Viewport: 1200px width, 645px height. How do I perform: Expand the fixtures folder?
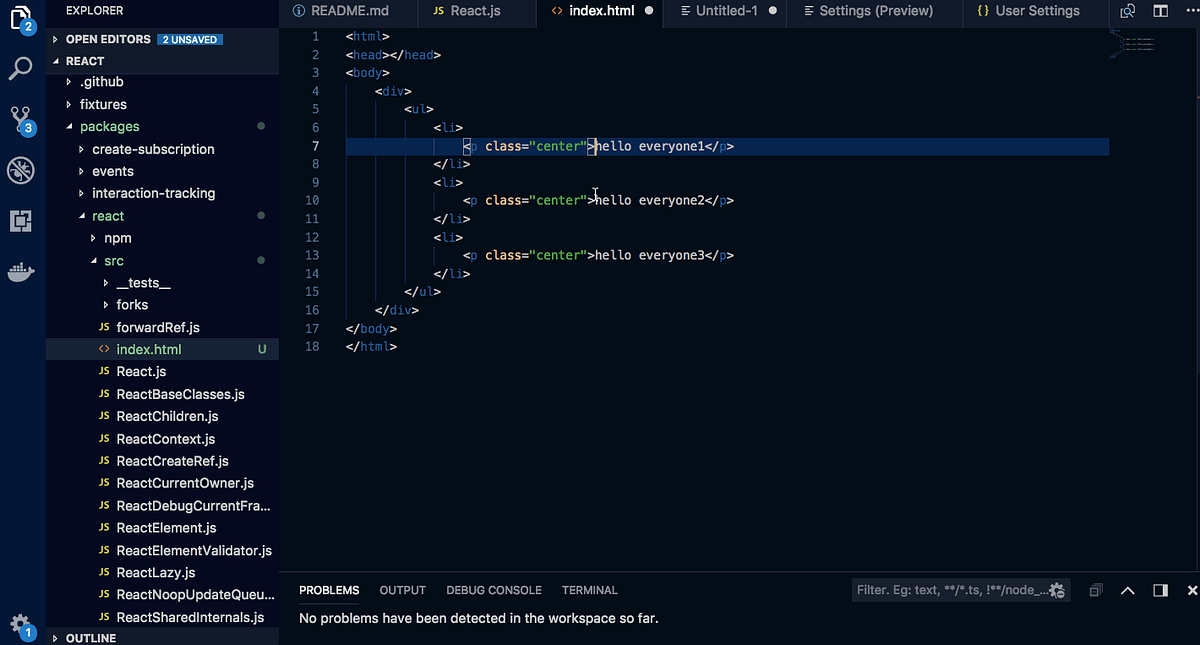[x=103, y=104]
